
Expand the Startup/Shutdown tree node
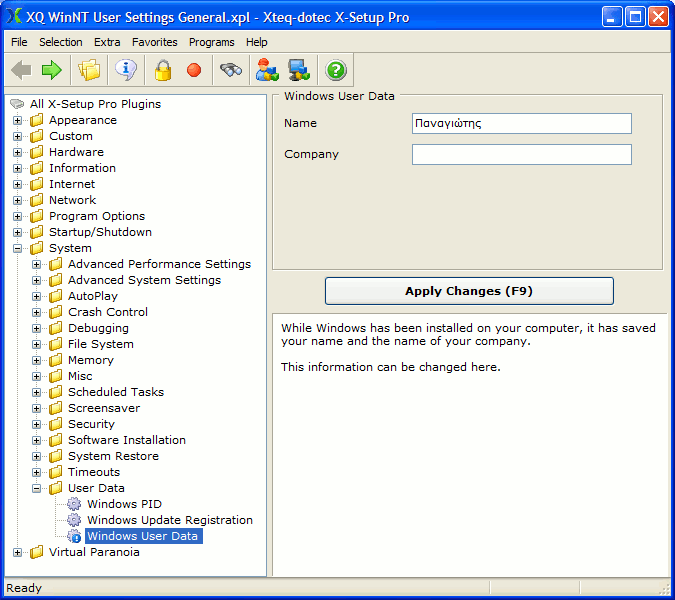(17, 232)
